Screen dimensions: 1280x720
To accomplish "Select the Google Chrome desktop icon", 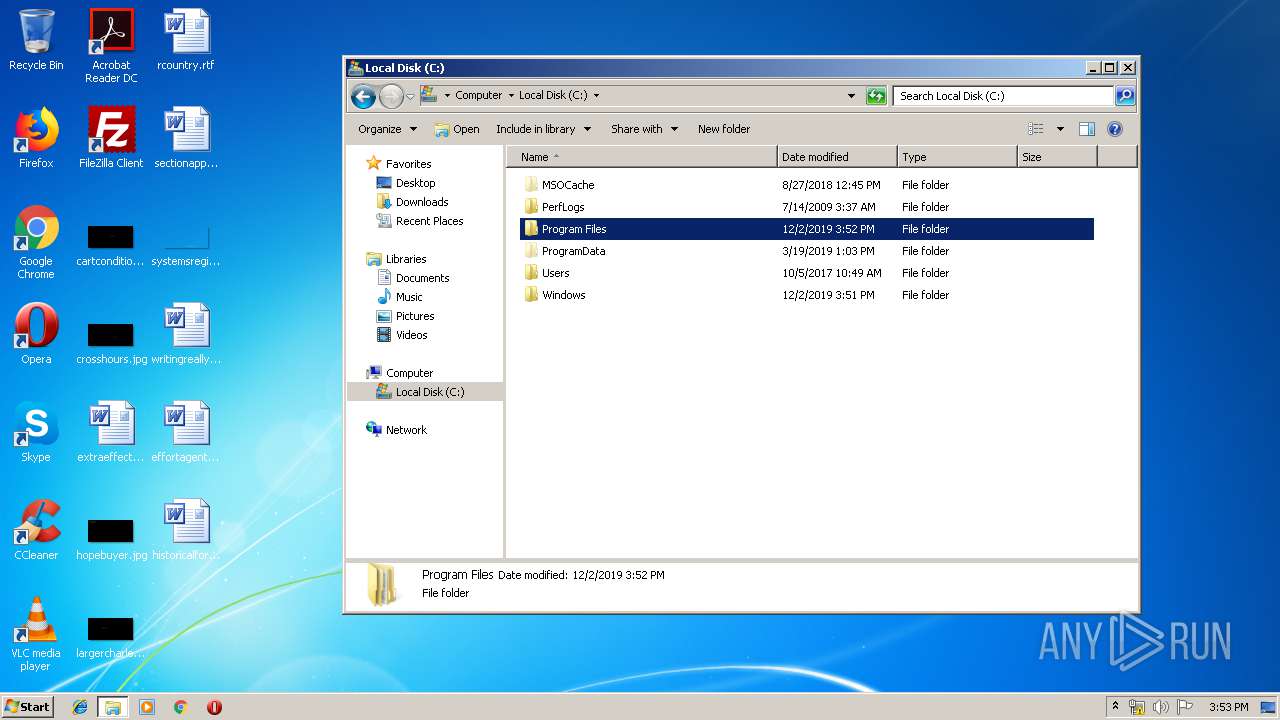I will [36, 243].
